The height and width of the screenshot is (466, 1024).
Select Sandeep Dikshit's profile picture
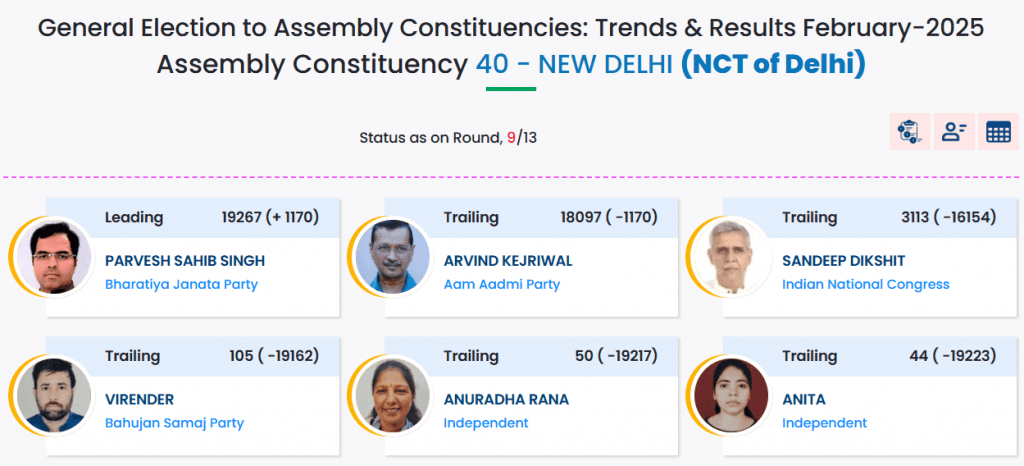[731, 257]
